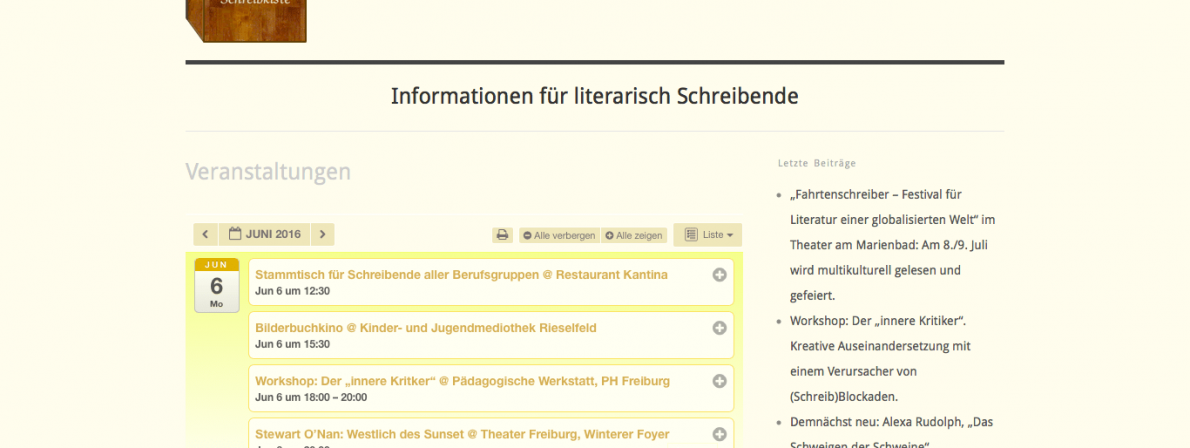The image size is (1190, 448).
Task: Expand the Workshop innere Kritker event
Action: [719, 381]
